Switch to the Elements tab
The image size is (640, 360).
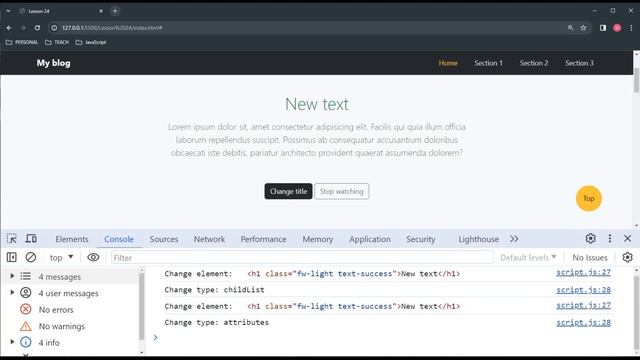click(x=72, y=239)
